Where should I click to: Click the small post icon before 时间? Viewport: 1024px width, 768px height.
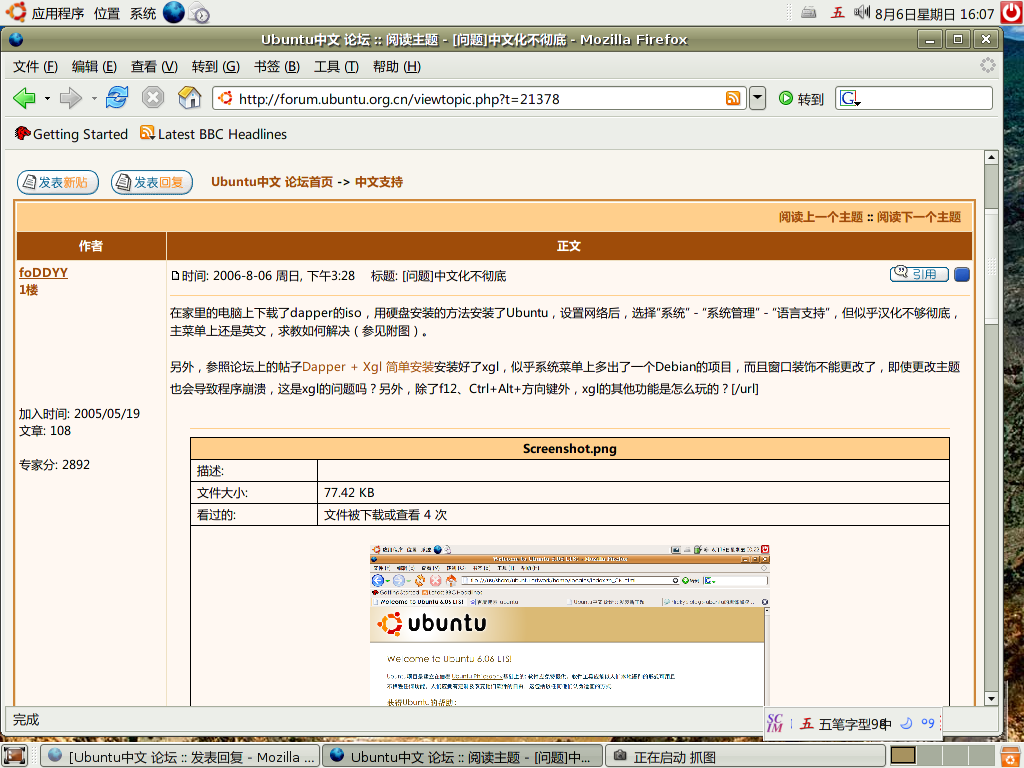pyautogui.click(x=175, y=276)
